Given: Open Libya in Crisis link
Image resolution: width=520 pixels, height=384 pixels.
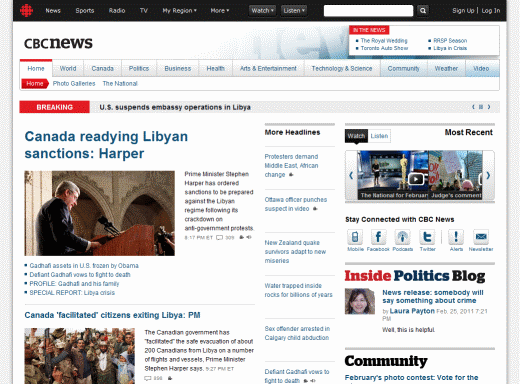Looking at the screenshot, I should (x=450, y=48).
